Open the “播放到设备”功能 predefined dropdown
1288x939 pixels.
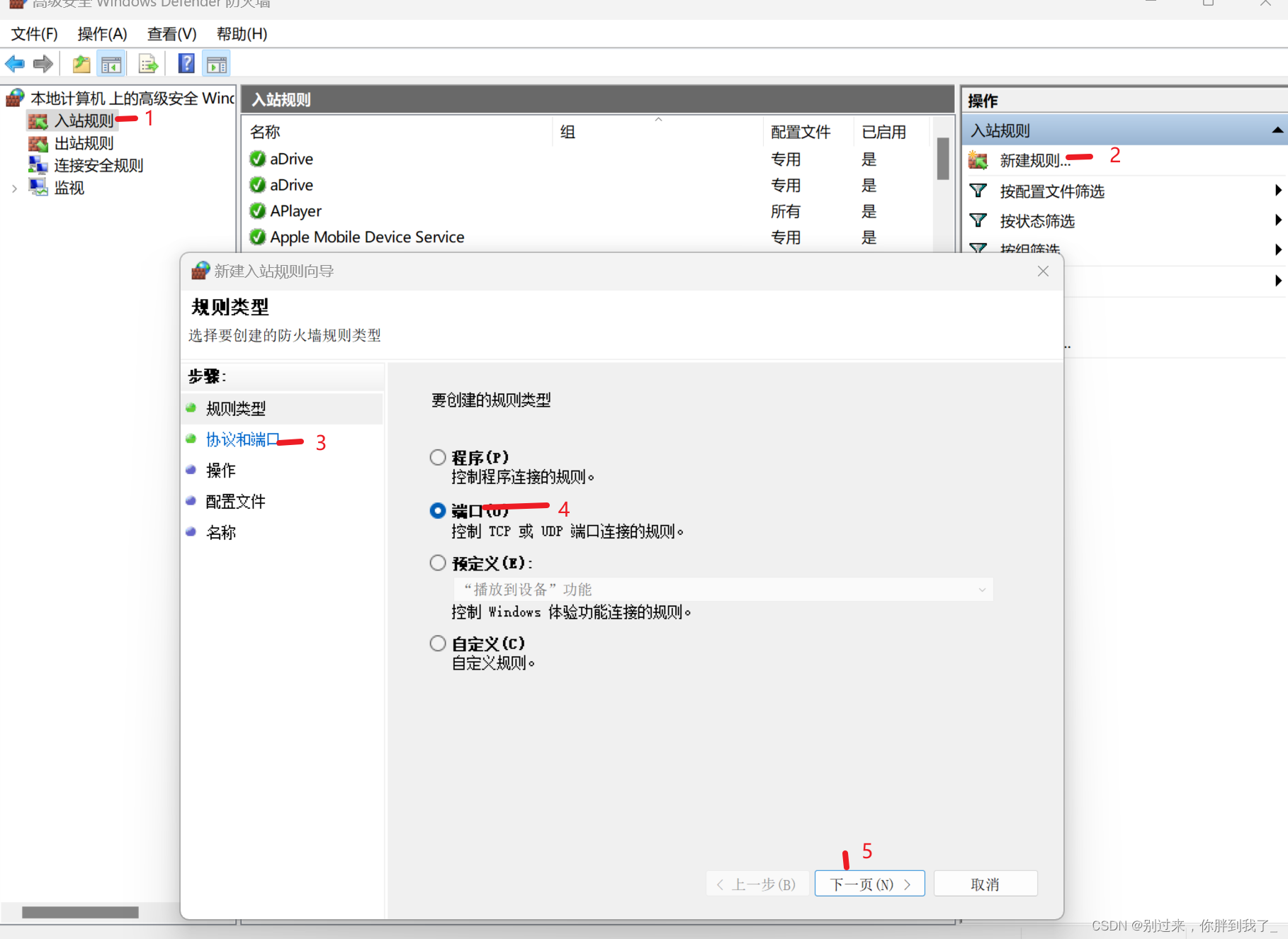[x=723, y=590]
